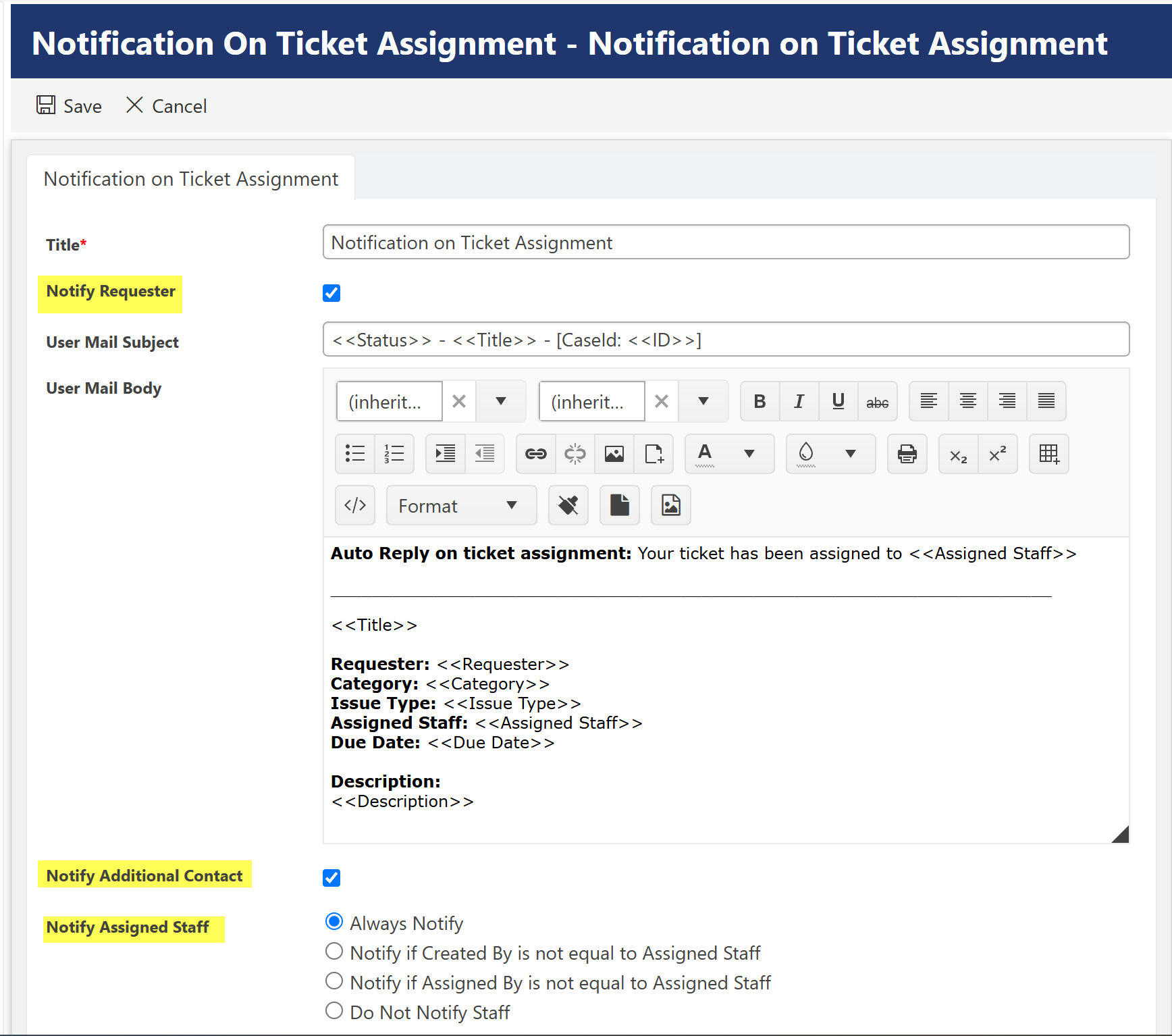1172x1036 pixels.
Task: Click the center alignment icon
Action: point(967,401)
